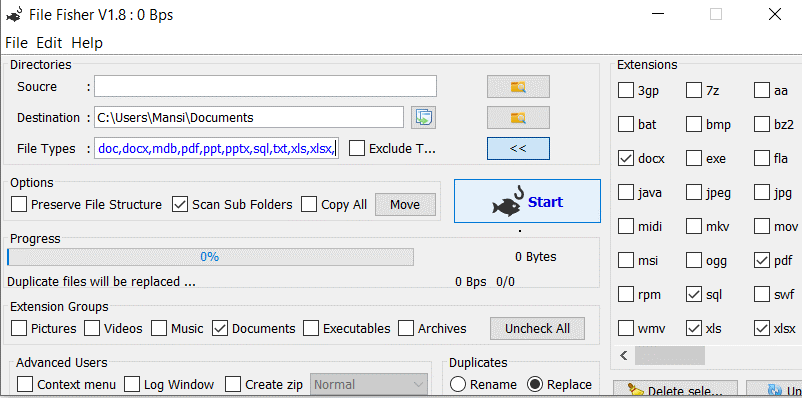Check the midi extension
Image resolution: width=802 pixels, height=398 pixels.
point(626,226)
